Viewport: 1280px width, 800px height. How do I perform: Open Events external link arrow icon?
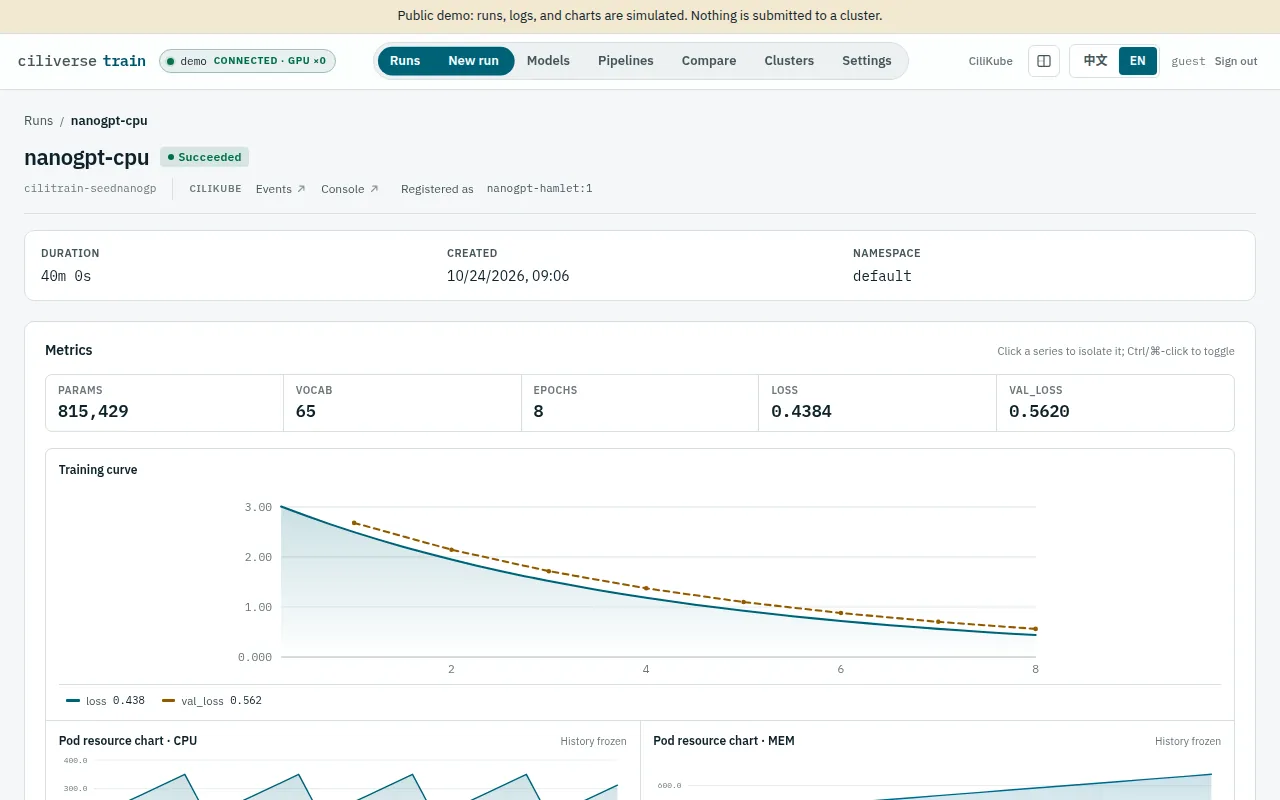301,189
